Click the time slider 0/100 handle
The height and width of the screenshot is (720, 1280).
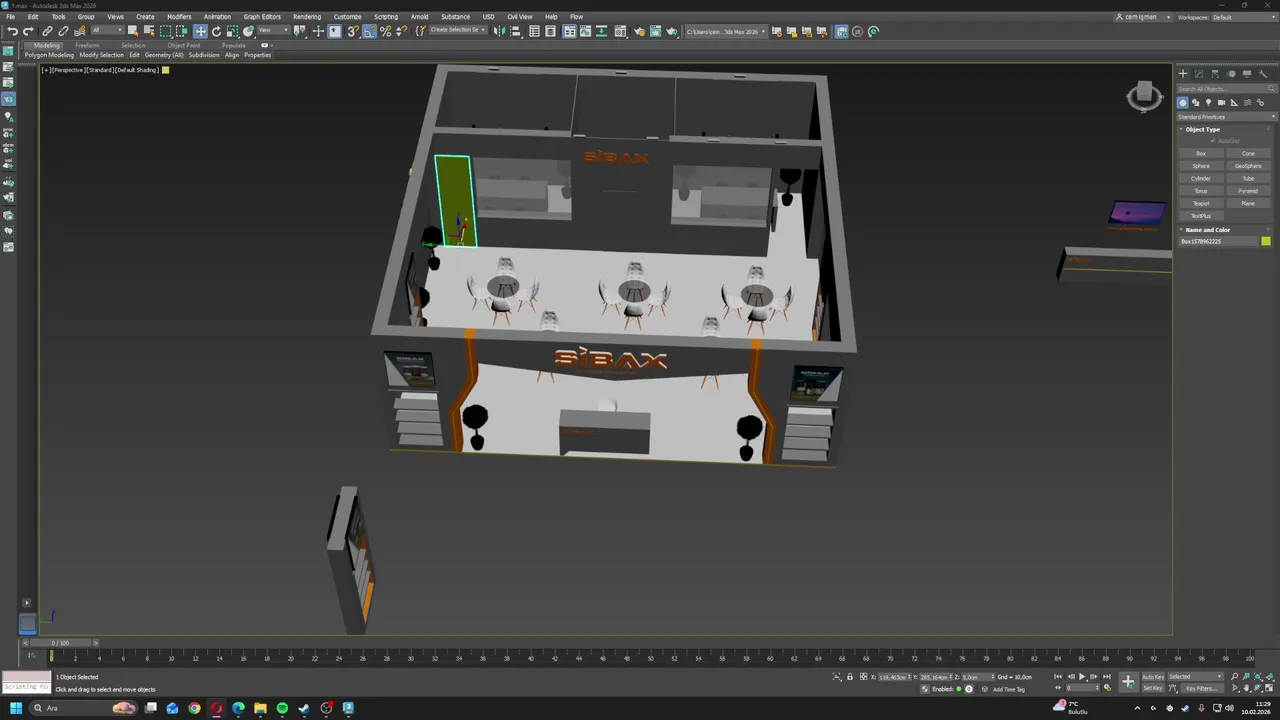click(61, 643)
